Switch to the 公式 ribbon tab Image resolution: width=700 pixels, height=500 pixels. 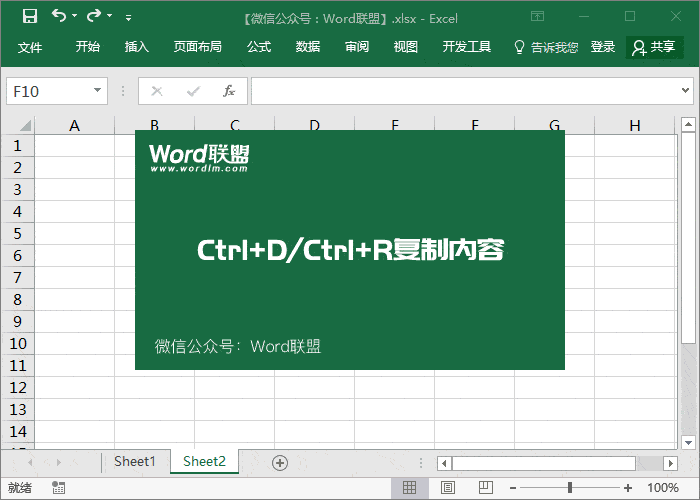(259, 47)
